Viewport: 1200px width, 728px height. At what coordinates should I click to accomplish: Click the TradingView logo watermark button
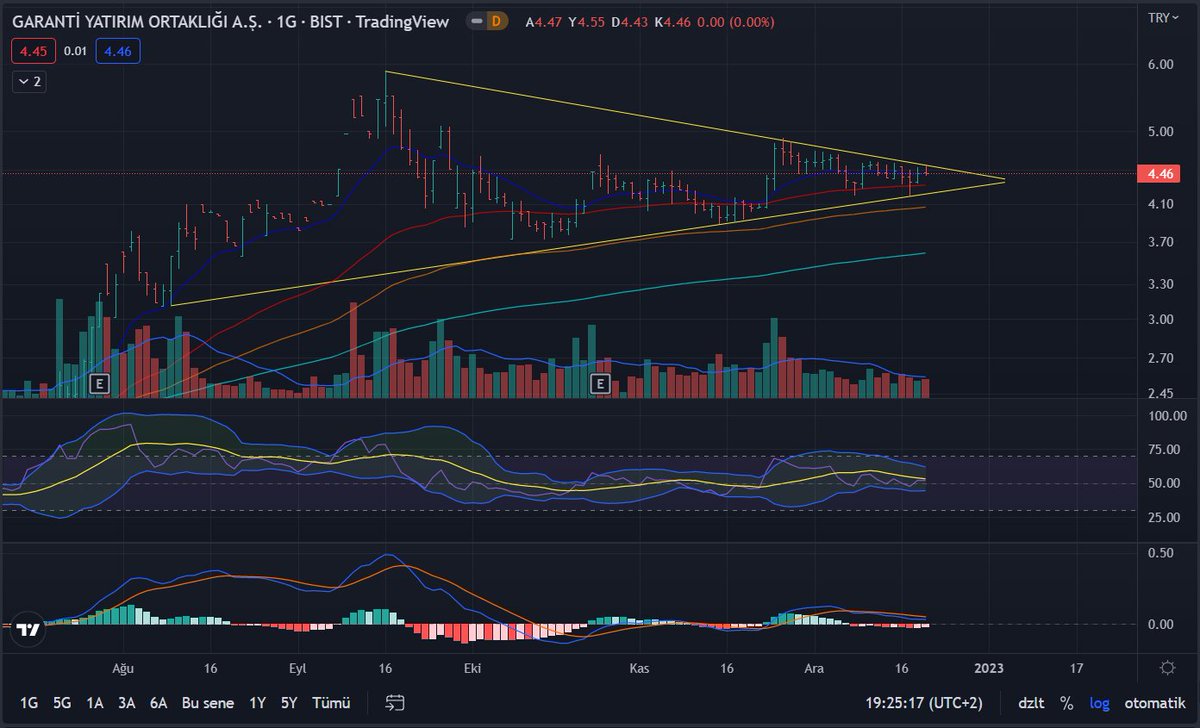[29, 630]
